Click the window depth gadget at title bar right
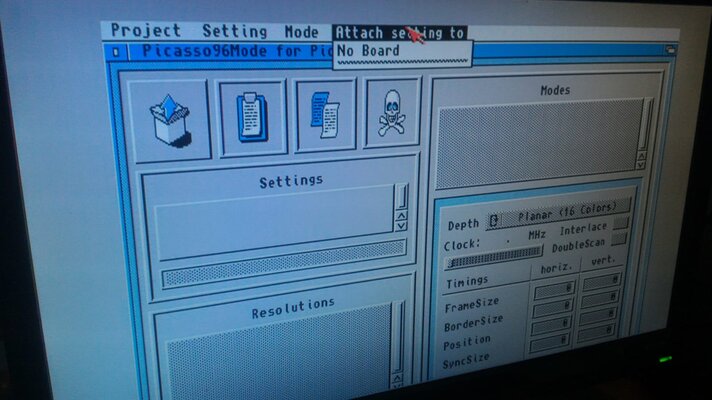Image resolution: width=712 pixels, height=400 pixels. [x=669, y=49]
